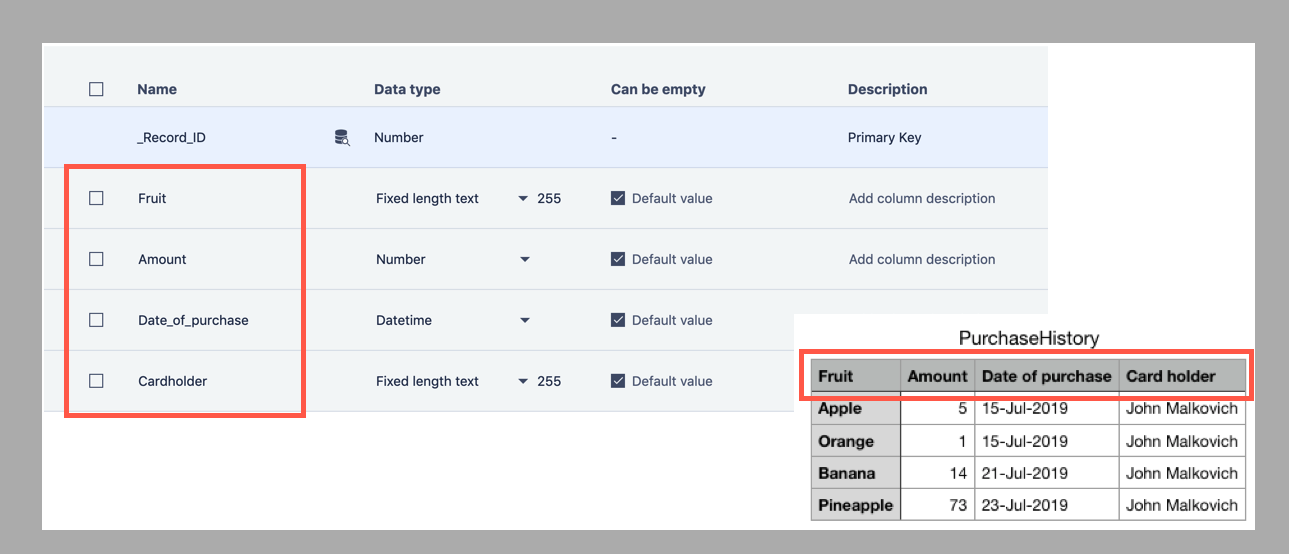Add column description for Amount
1289x554 pixels.
(x=921, y=259)
